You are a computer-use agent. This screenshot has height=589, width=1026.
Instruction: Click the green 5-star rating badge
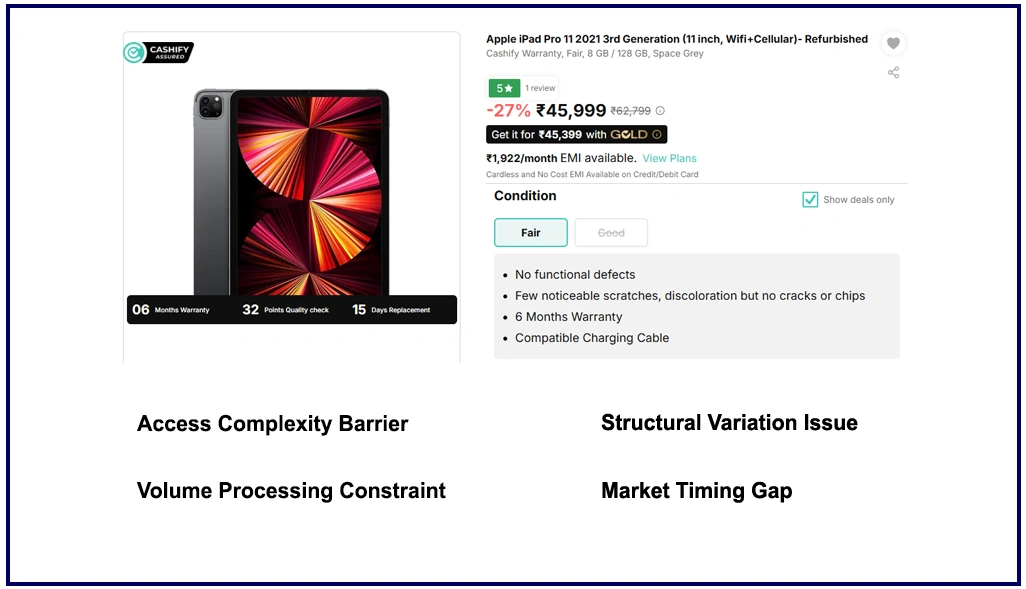[504, 88]
